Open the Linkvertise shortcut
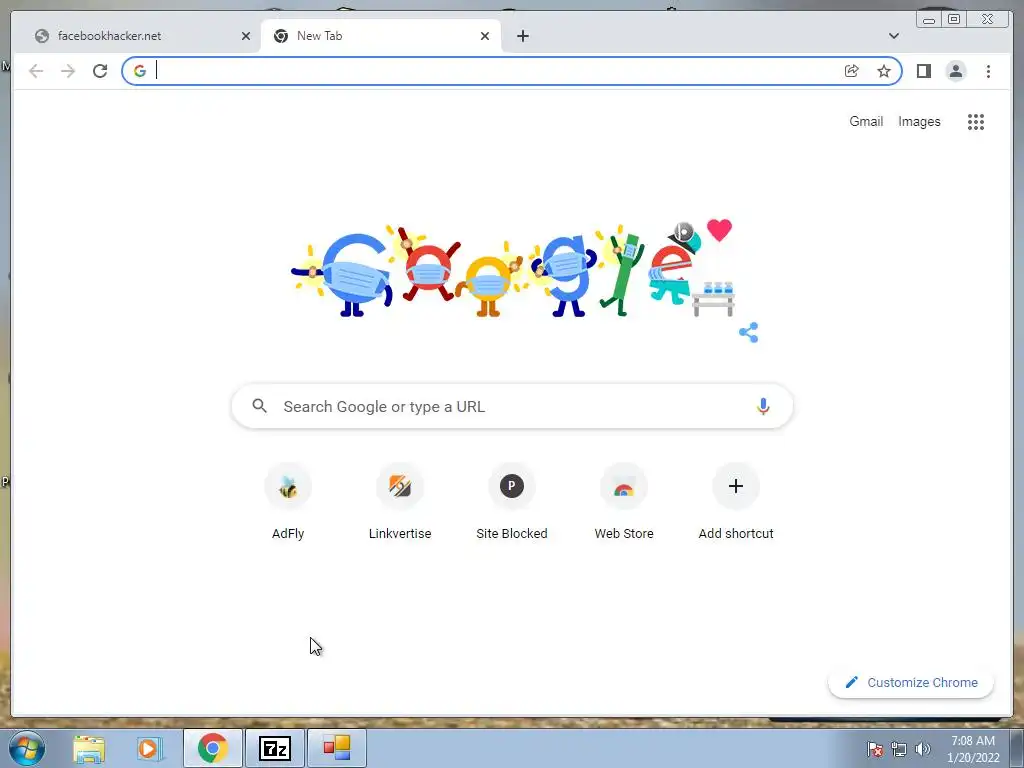Image resolution: width=1024 pixels, height=768 pixels. (400, 502)
